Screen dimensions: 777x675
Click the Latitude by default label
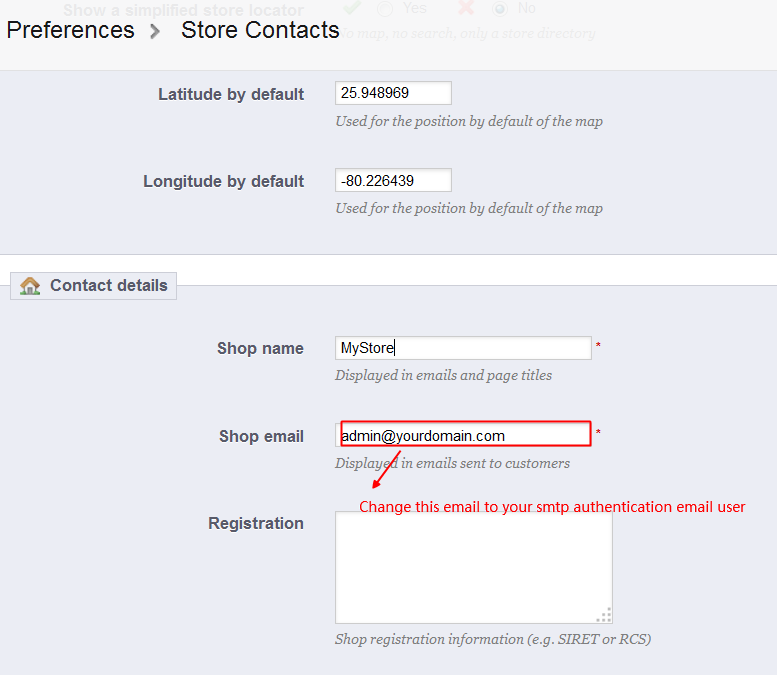tap(231, 94)
